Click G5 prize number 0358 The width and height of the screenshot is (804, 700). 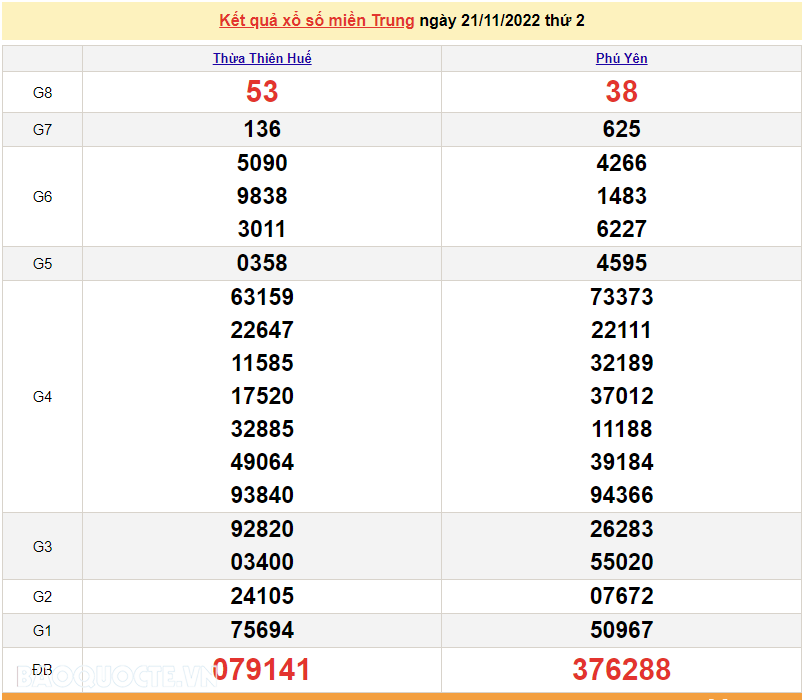(x=261, y=263)
